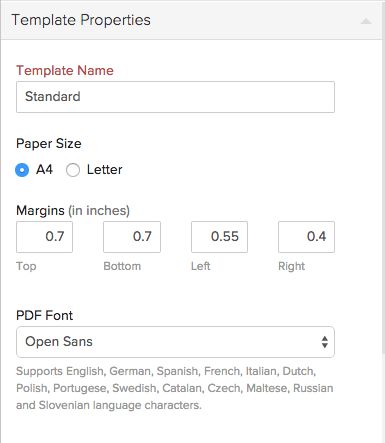385x443 pixels.
Task: Click the up-down arrows on Open Sans select
Action: [x=325, y=342]
